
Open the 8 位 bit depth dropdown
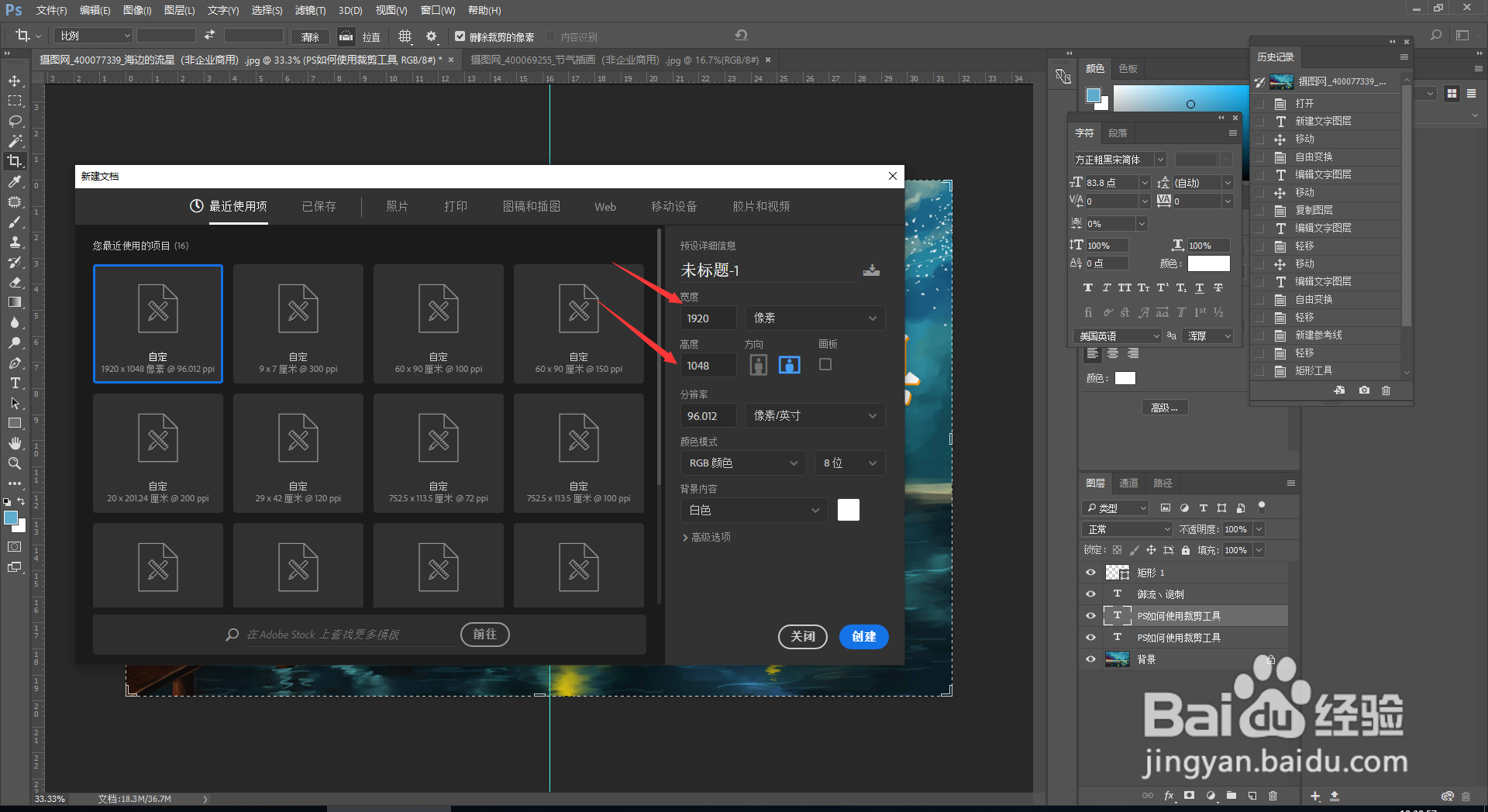[849, 463]
